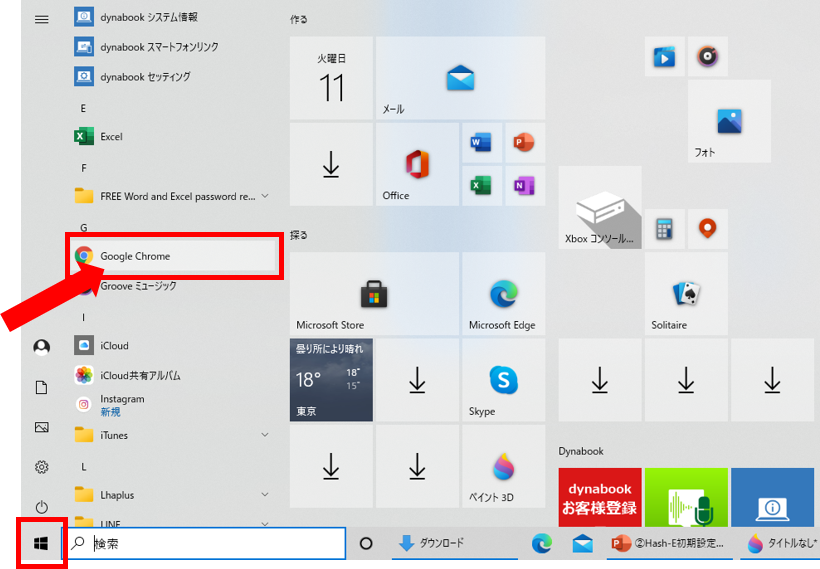Image resolution: width=820 pixels, height=569 pixels.
Task: Open dynabook セッティング app
Action: click(174, 77)
